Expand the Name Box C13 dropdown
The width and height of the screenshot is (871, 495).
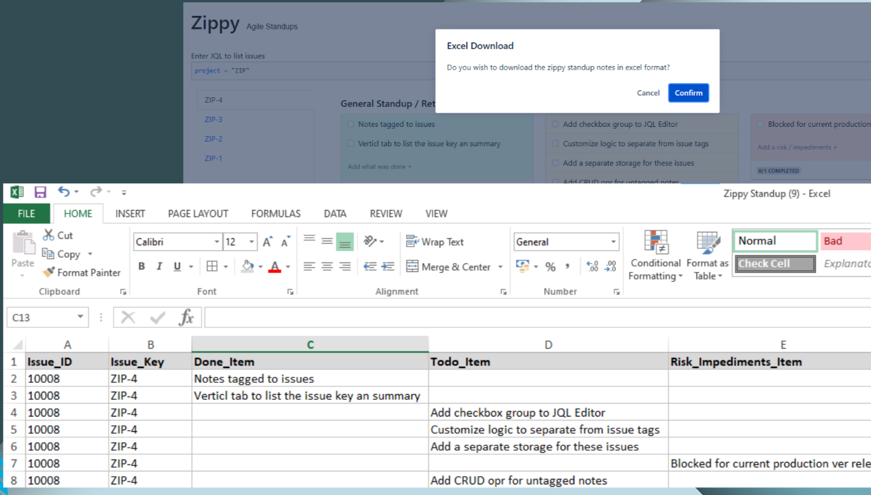[x=81, y=317]
